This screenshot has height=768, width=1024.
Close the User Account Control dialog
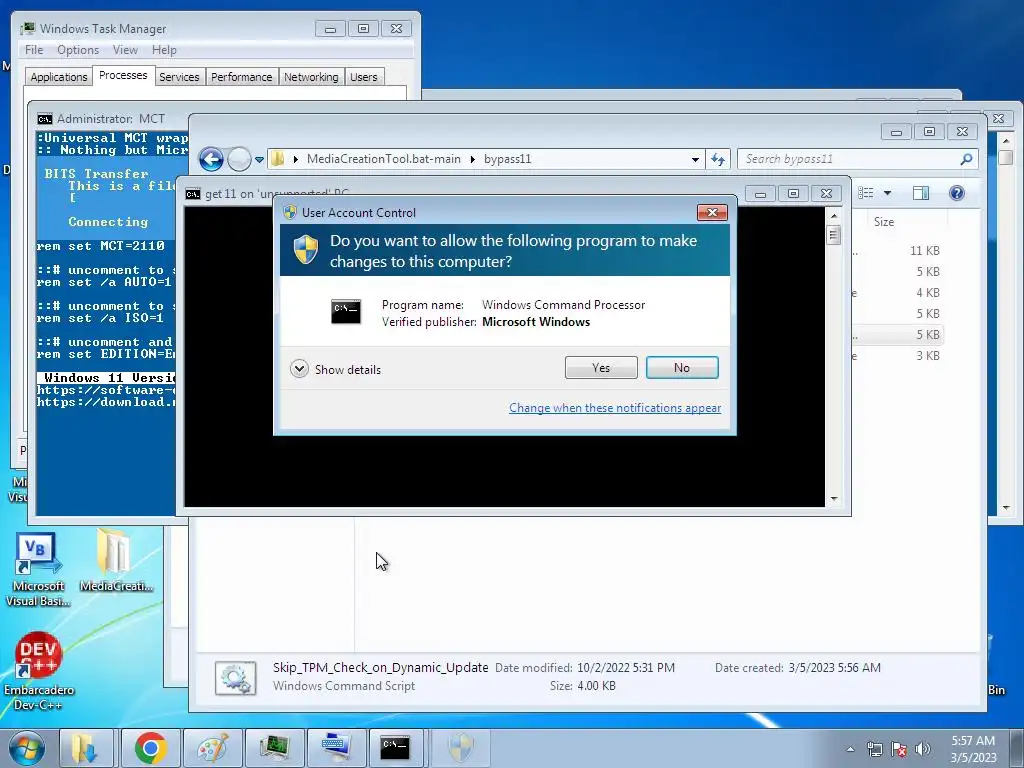tap(712, 212)
